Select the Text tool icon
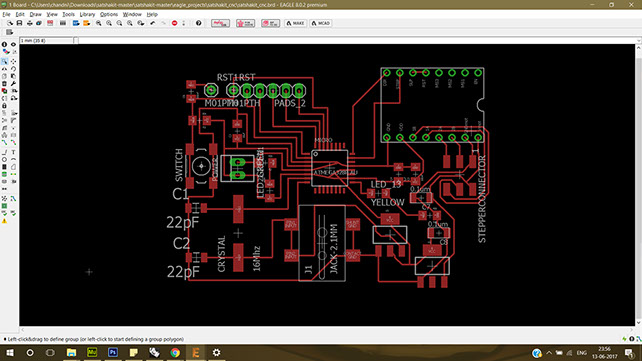Image resolution: width=642 pixels, height=361 pixels. tap(14, 152)
